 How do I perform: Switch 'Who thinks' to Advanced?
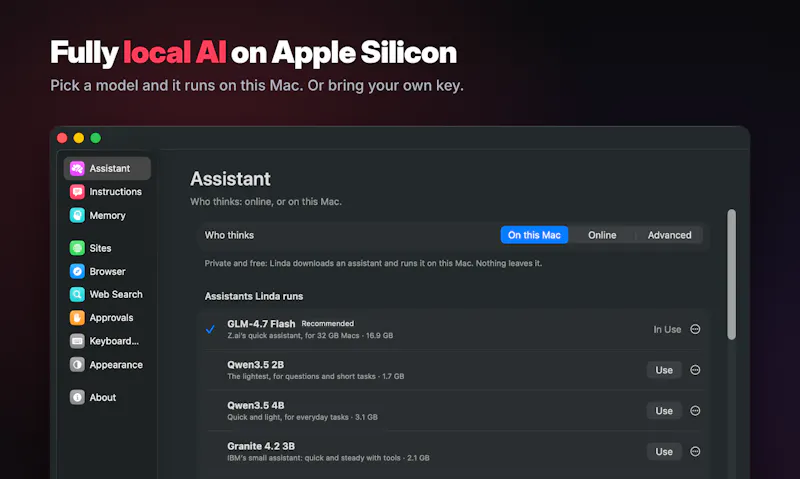[669, 235]
